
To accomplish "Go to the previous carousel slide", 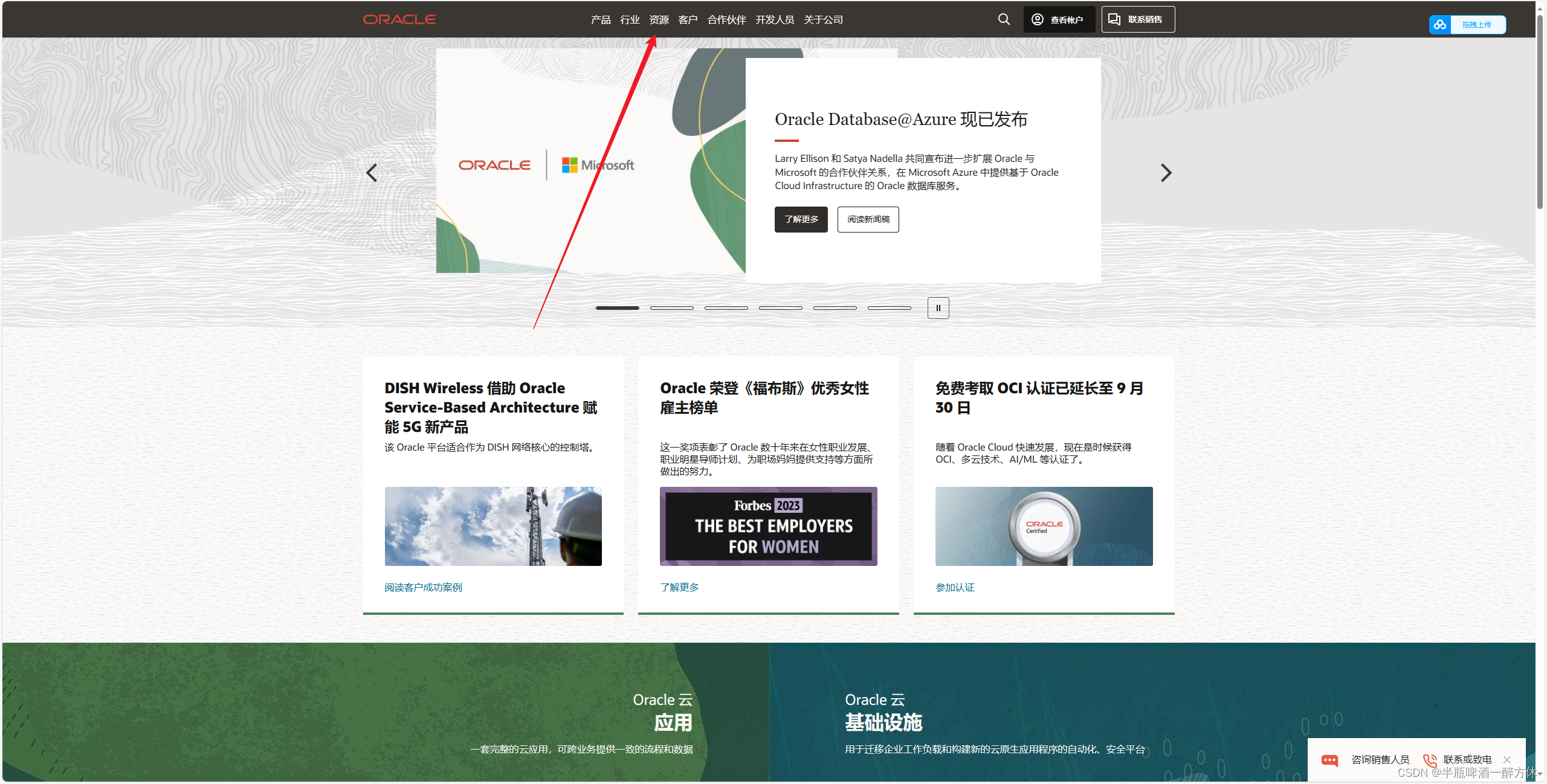I will [x=372, y=173].
